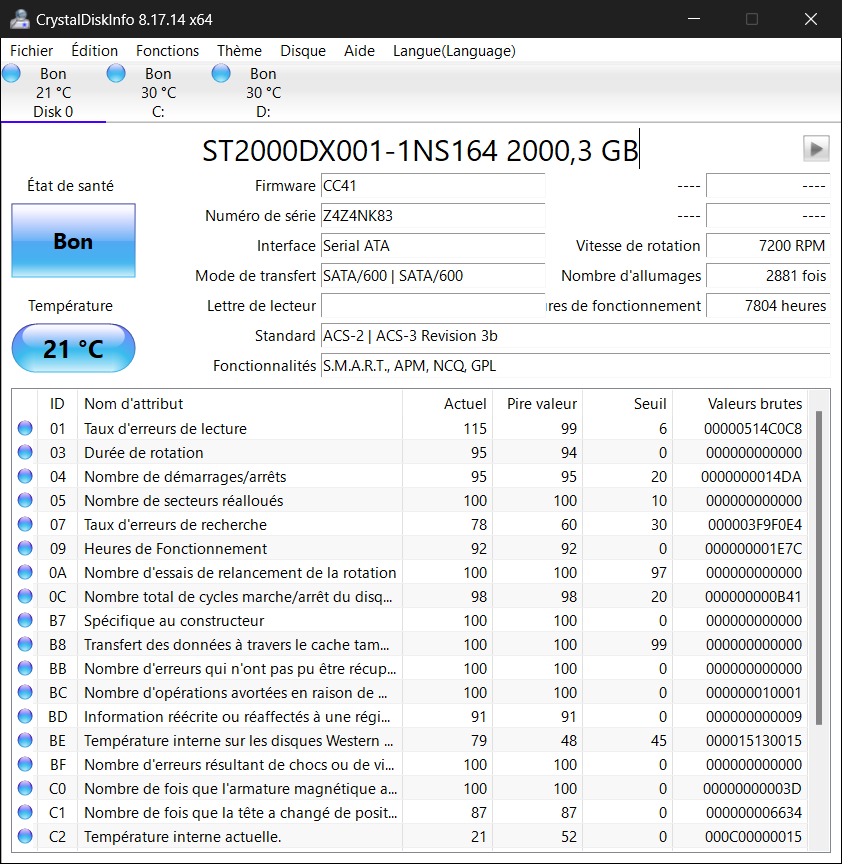Click status icon for attribute 05 reallocated sectors
This screenshot has height=864, width=842.
(x=25, y=501)
